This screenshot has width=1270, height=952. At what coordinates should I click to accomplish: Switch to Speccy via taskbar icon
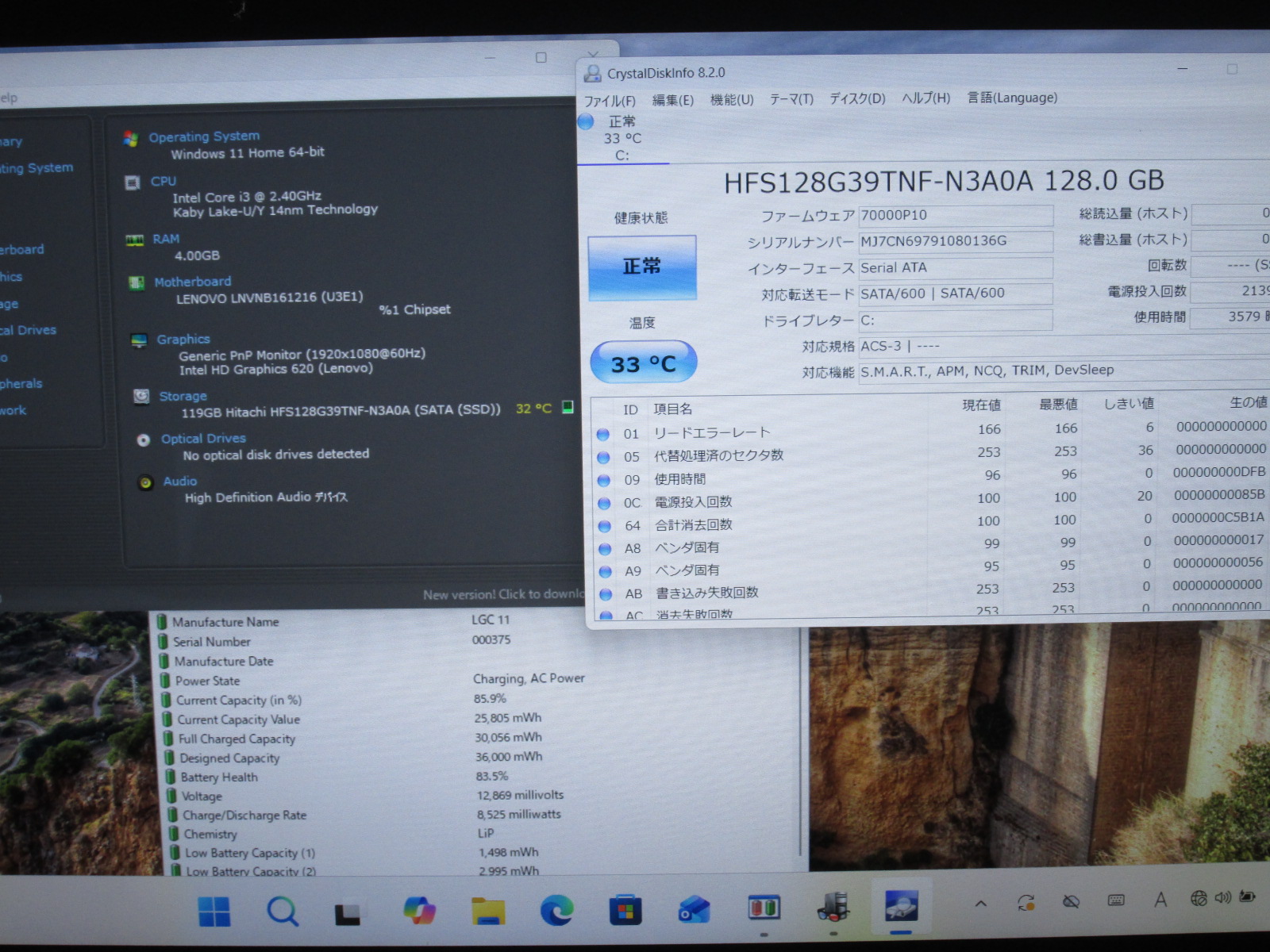pyautogui.click(x=833, y=907)
